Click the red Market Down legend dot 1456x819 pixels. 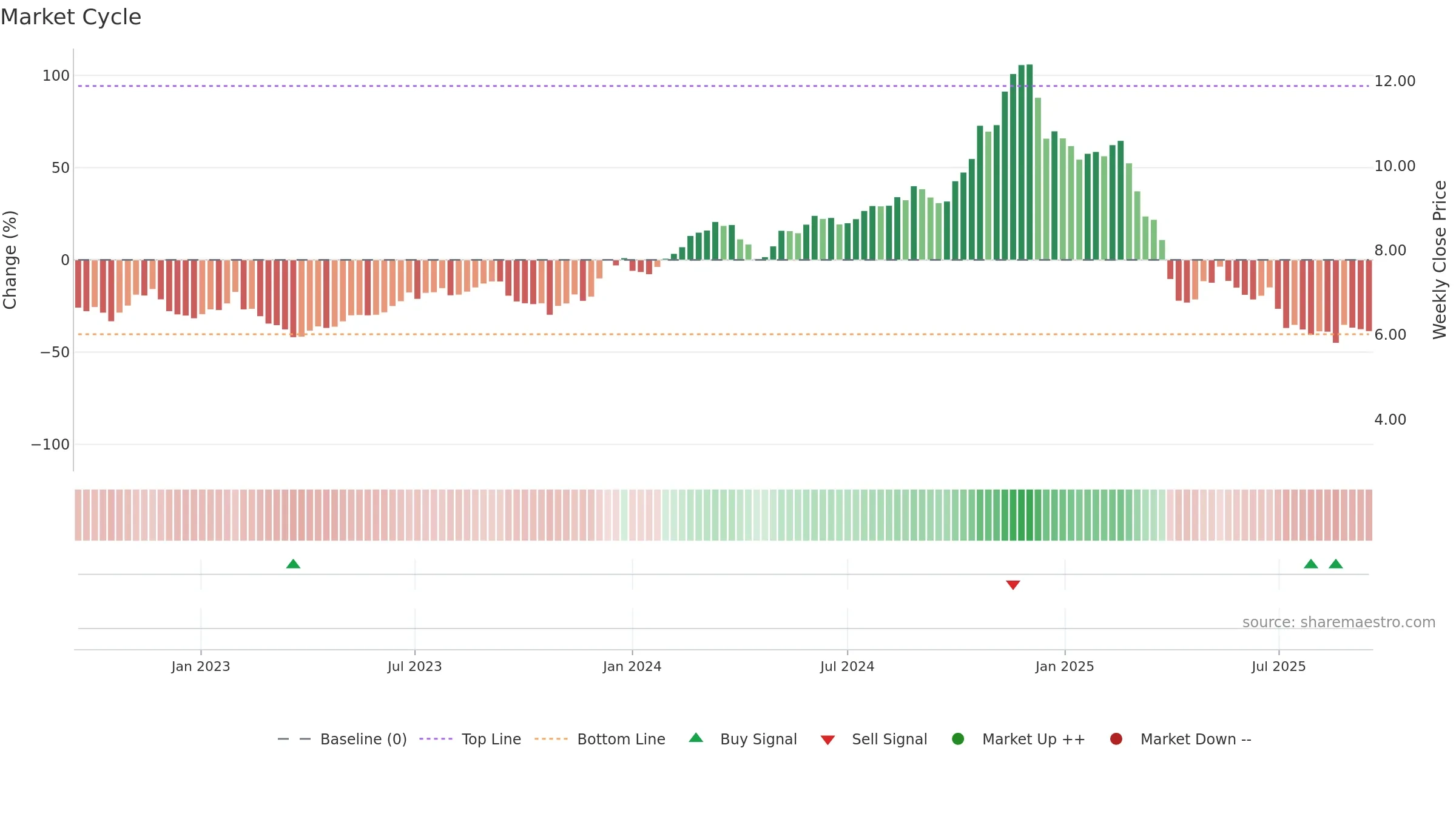(x=1116, y=739)
